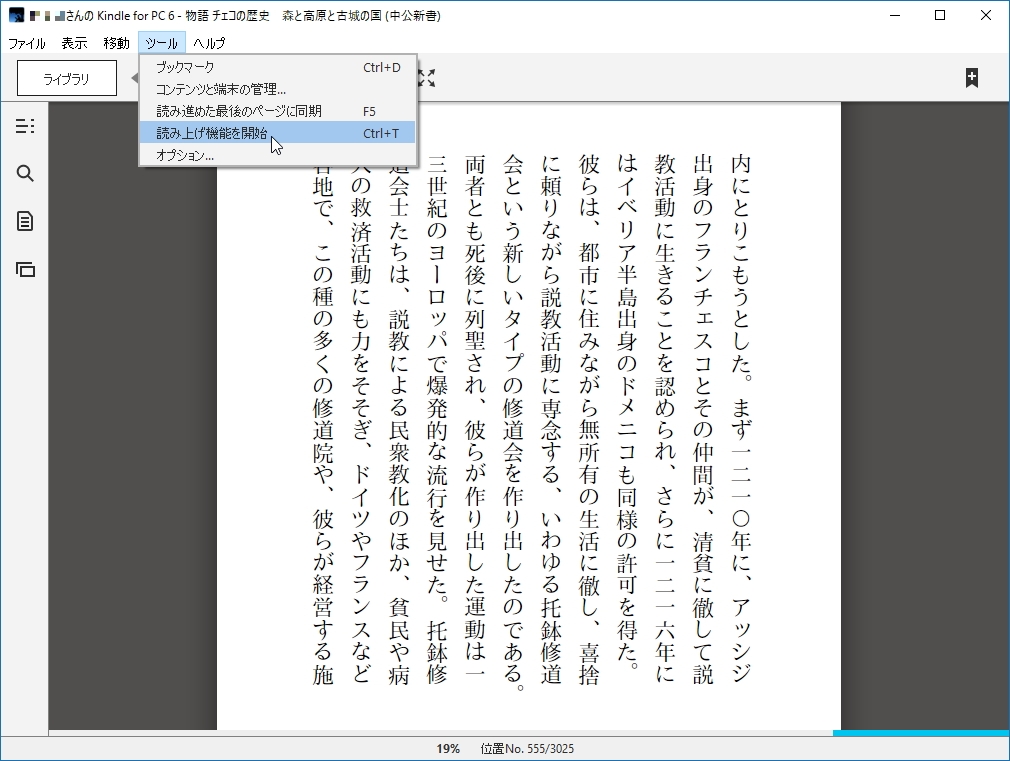
Task: Open the ヘルプ menu
Action: pos(210,43)
